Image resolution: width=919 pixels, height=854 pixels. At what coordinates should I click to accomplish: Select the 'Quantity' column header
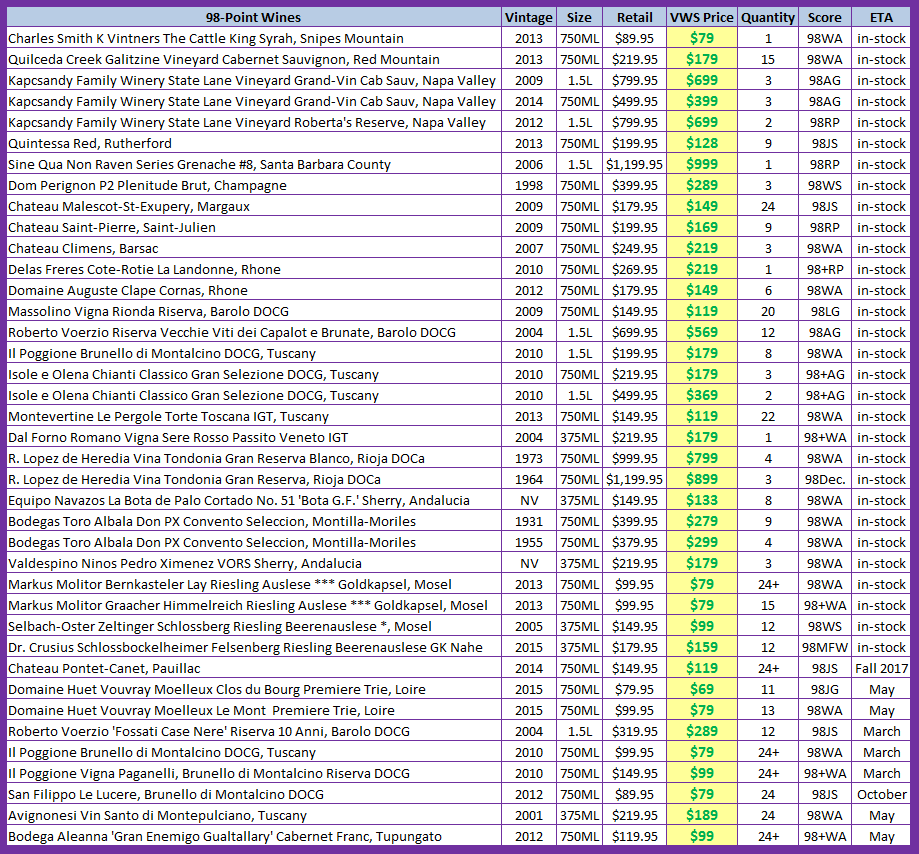pyautogui.click(x=768, y=18)
